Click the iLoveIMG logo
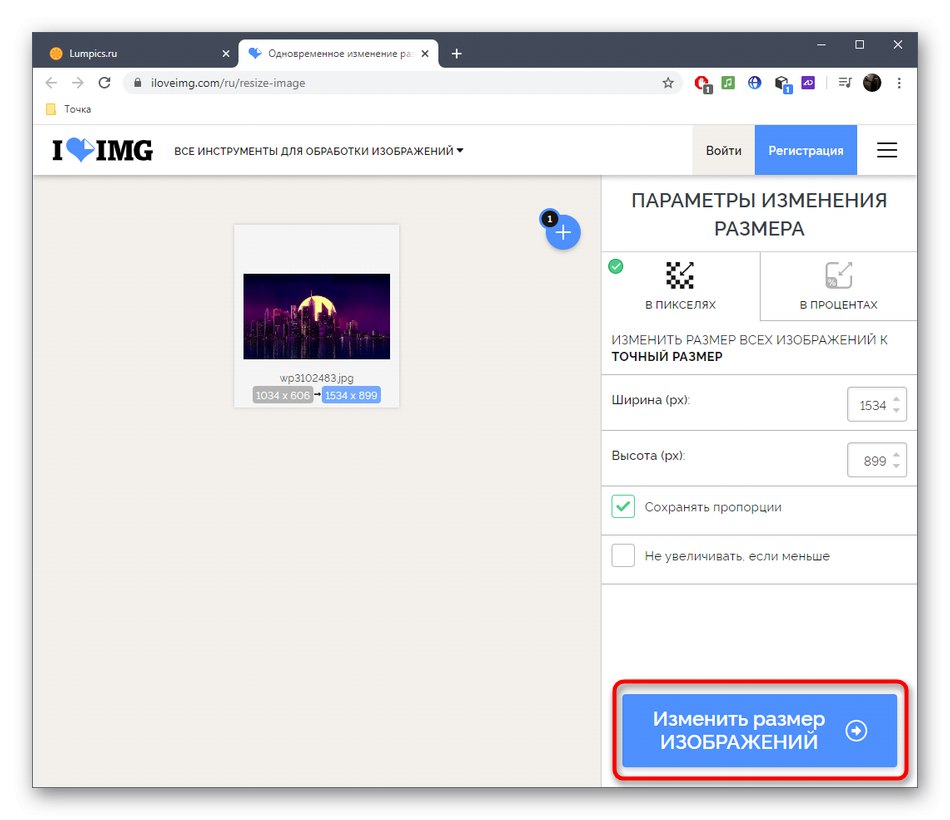The width and height of the screenshot is (950, 820). [x=102, y=150]
